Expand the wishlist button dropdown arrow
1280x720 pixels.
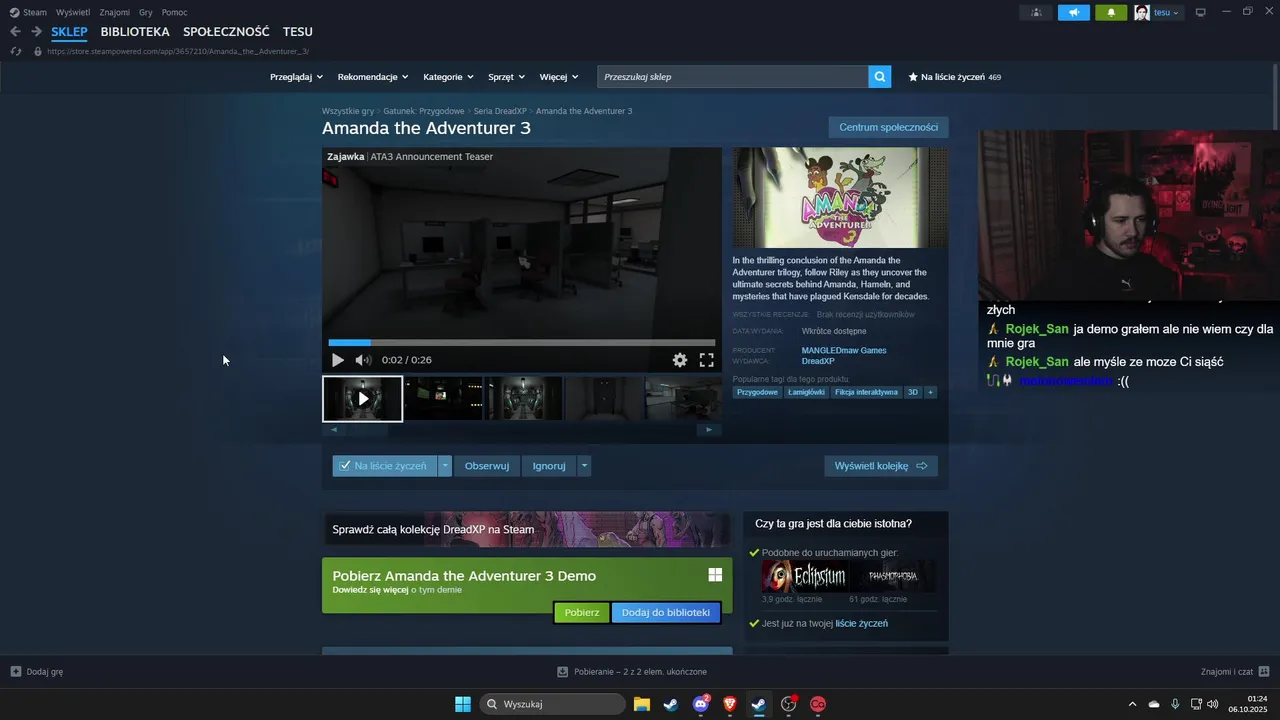(x=445, y=466)
